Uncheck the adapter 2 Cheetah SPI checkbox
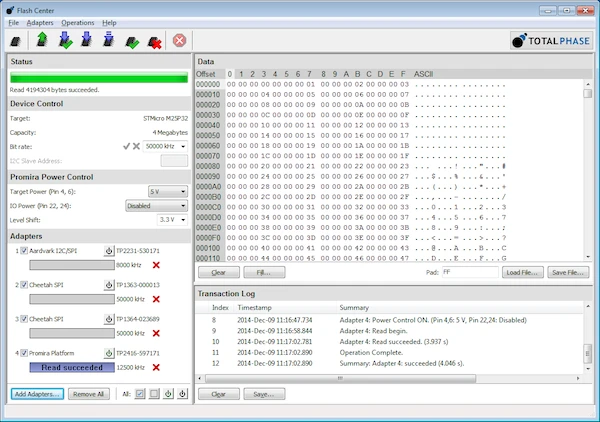The width and height of the screenshot is (600, 422). click(24, 285)
